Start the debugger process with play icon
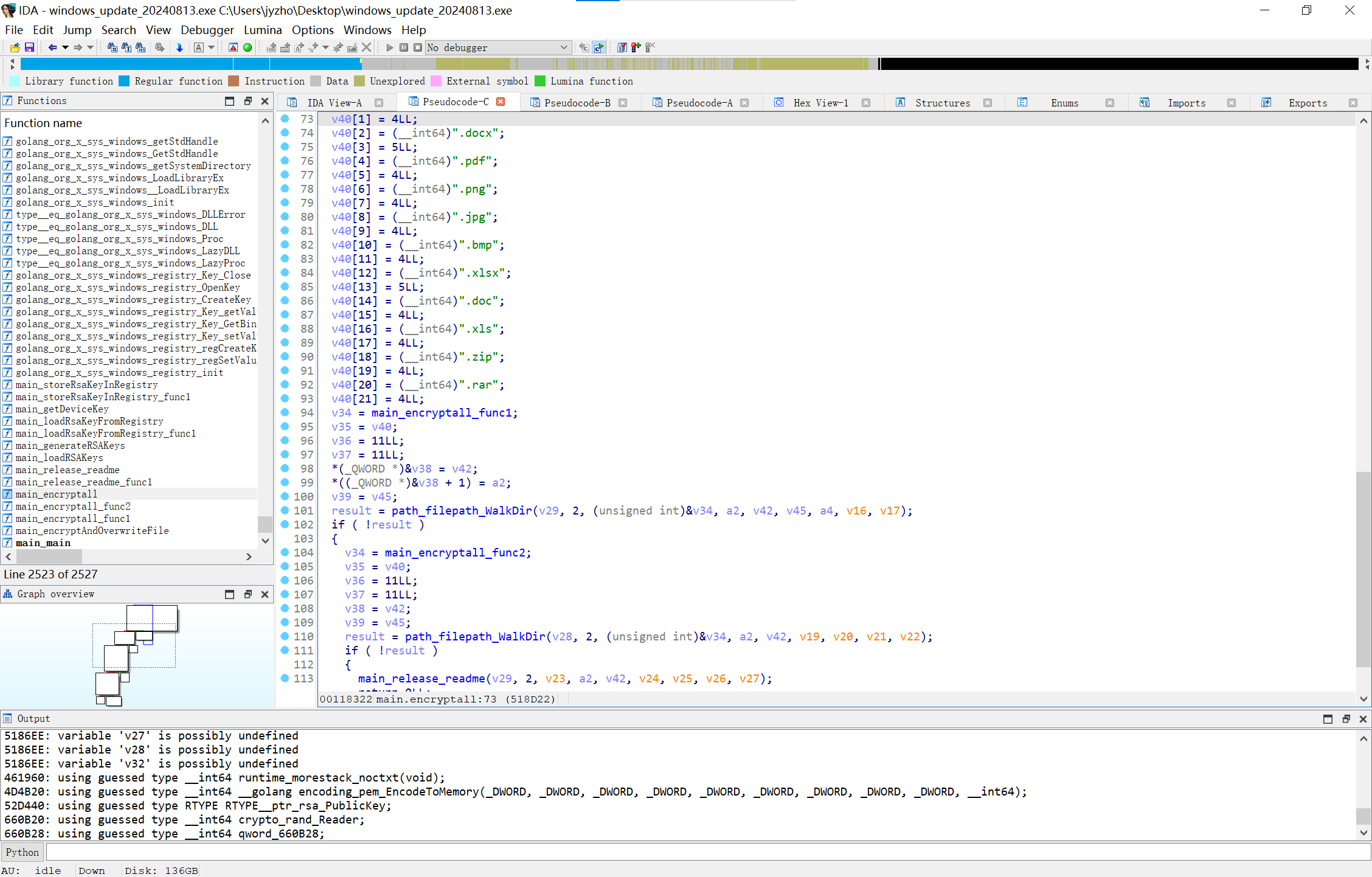 (x=390, y=47)
